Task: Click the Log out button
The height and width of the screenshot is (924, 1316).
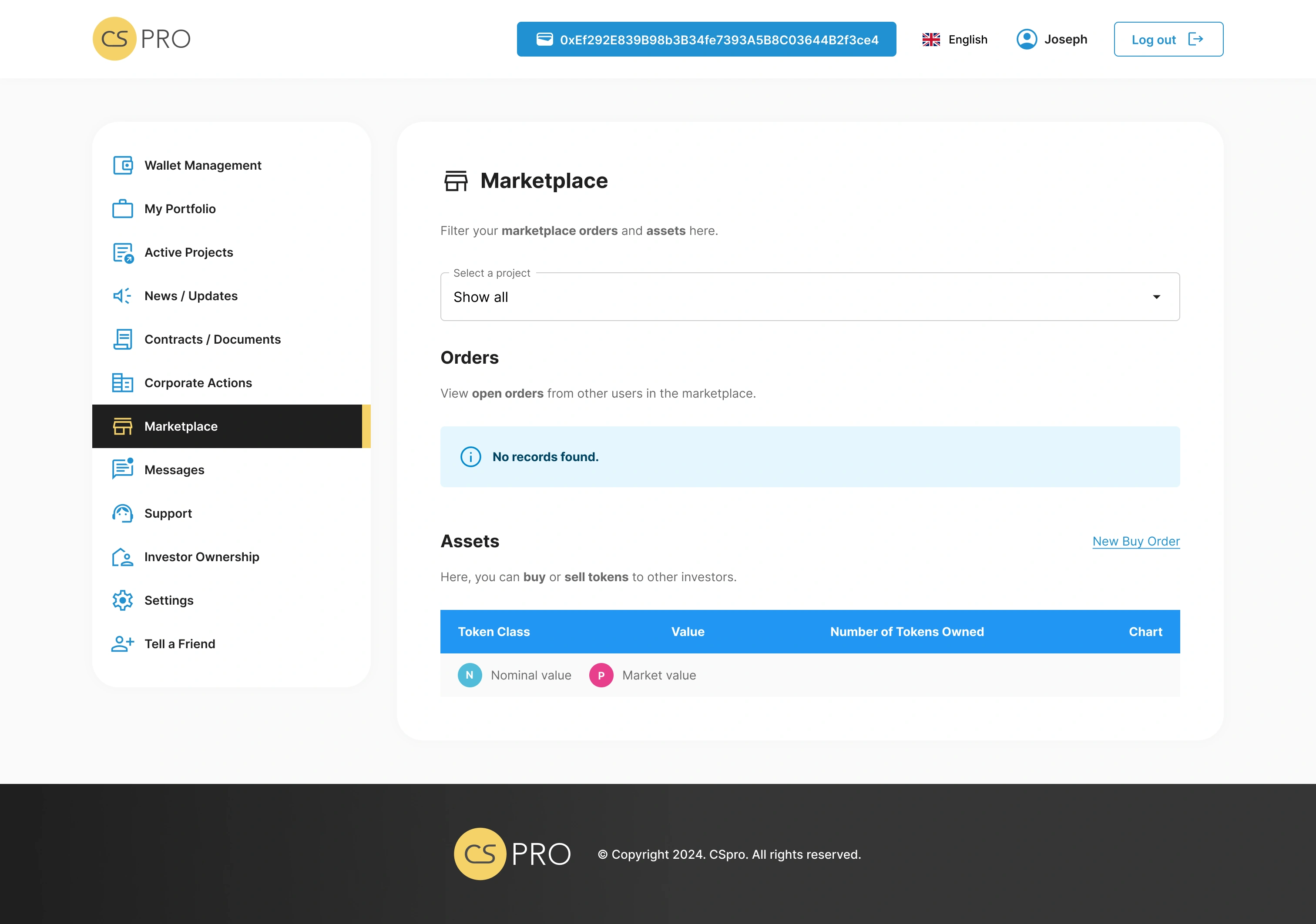Action: [x=1168, y=40]
